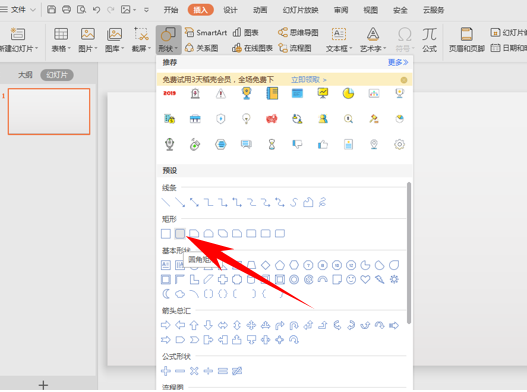The image size is (527, 392).
Task: Select slide 1 thumbnail
Action: (49, 111)
